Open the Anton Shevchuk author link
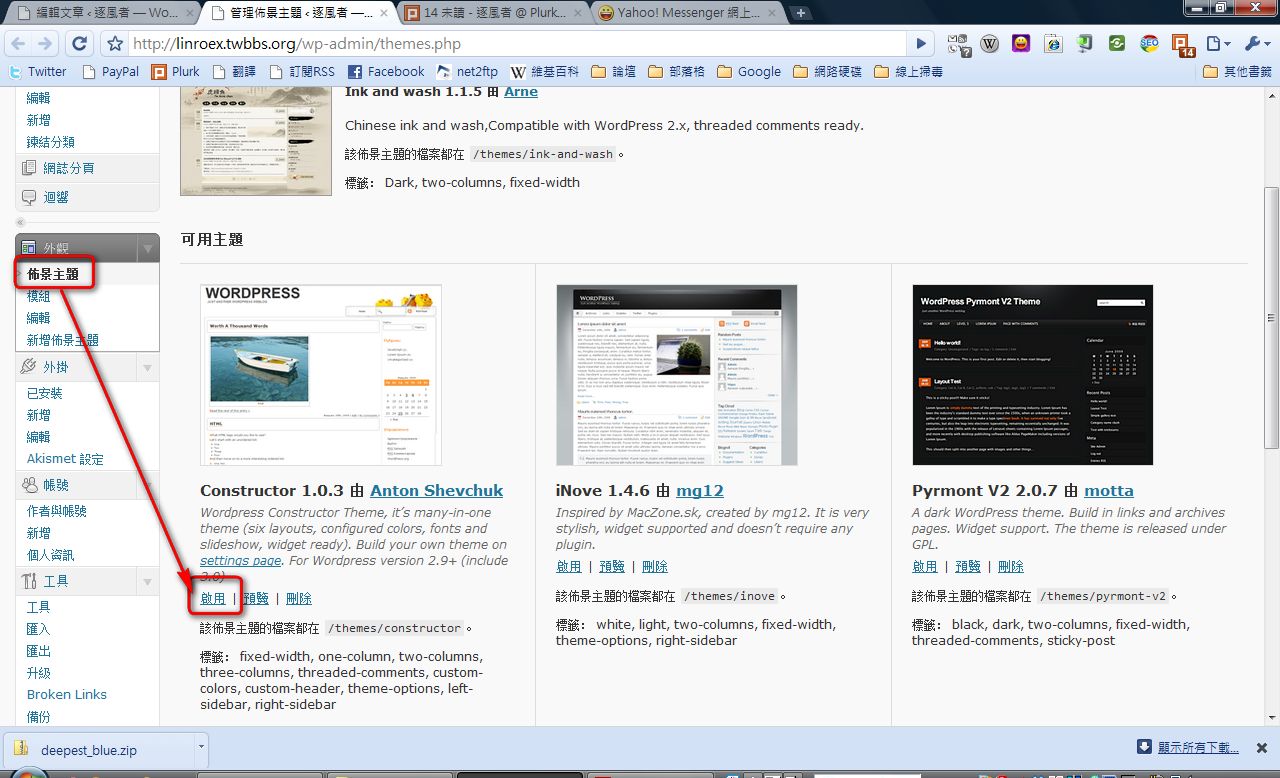This screenshot has width=1280, height=778. click(437, 490)
